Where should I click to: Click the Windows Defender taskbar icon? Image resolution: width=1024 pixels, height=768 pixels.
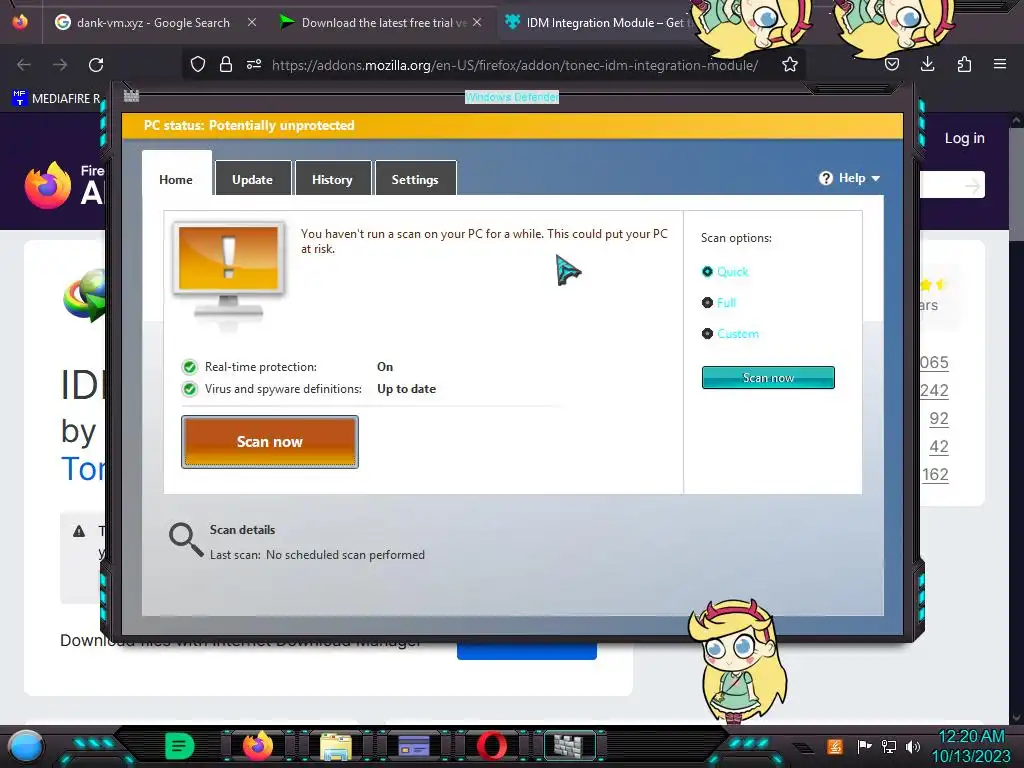[569, 746]
